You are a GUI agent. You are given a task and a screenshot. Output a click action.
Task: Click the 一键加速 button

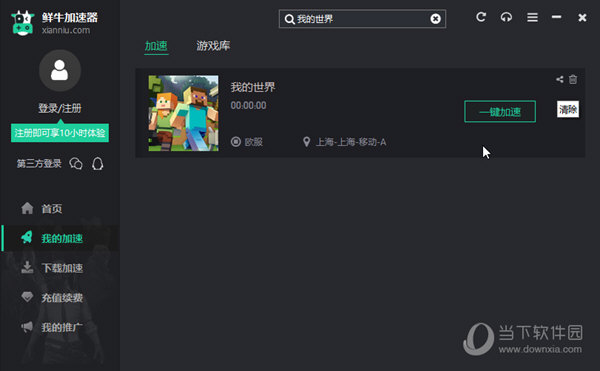tap(500, 112)
